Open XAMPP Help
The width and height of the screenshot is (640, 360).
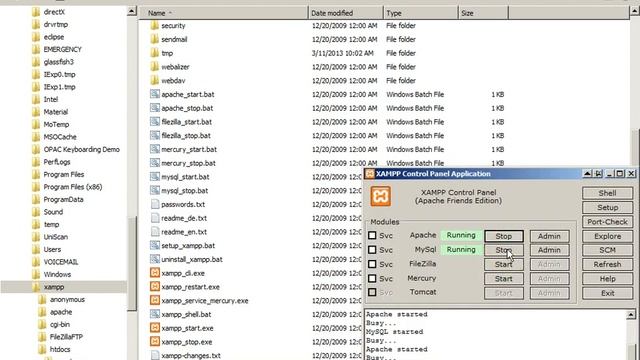coord(607,279)
